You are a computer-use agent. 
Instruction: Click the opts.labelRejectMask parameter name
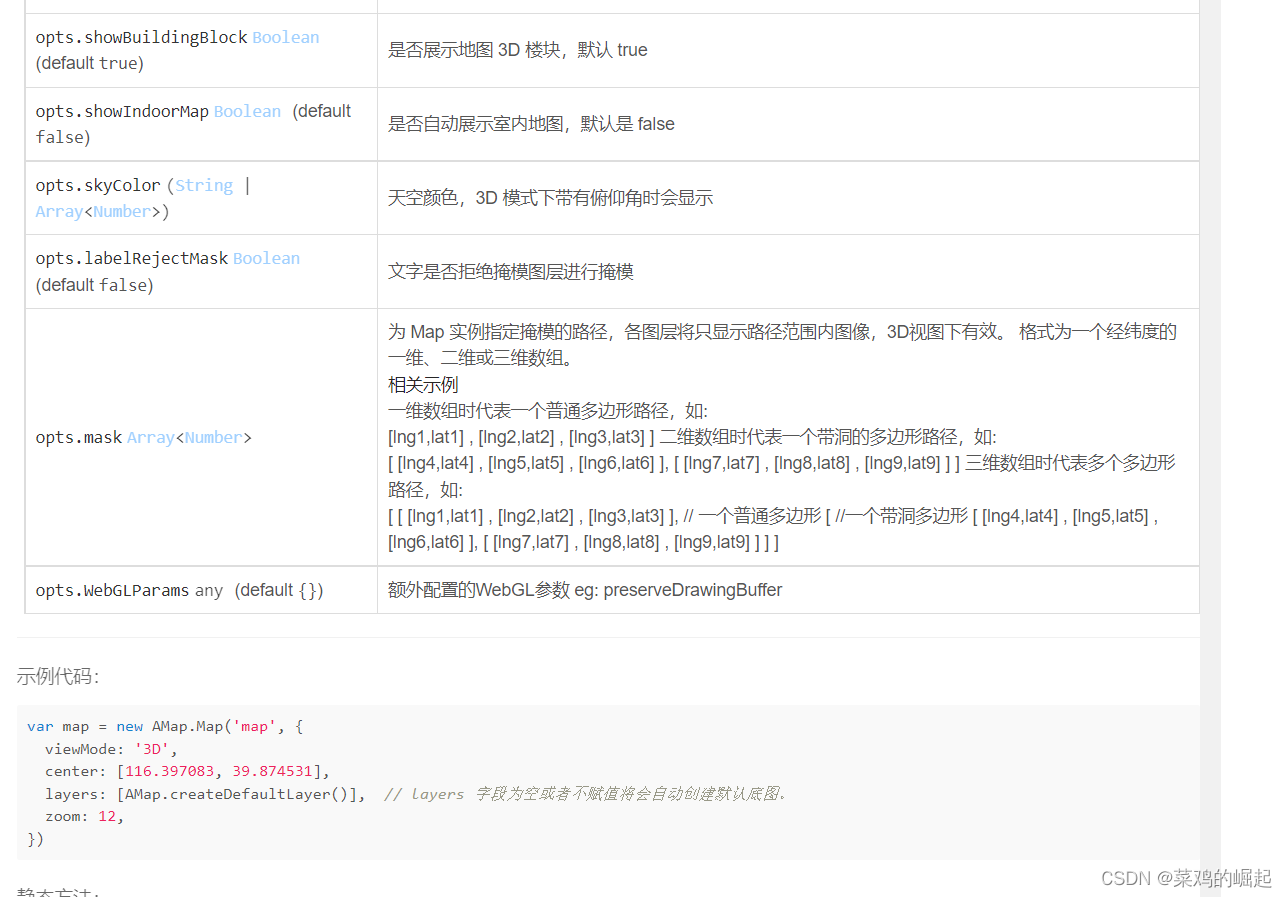[x=132, y=258]
